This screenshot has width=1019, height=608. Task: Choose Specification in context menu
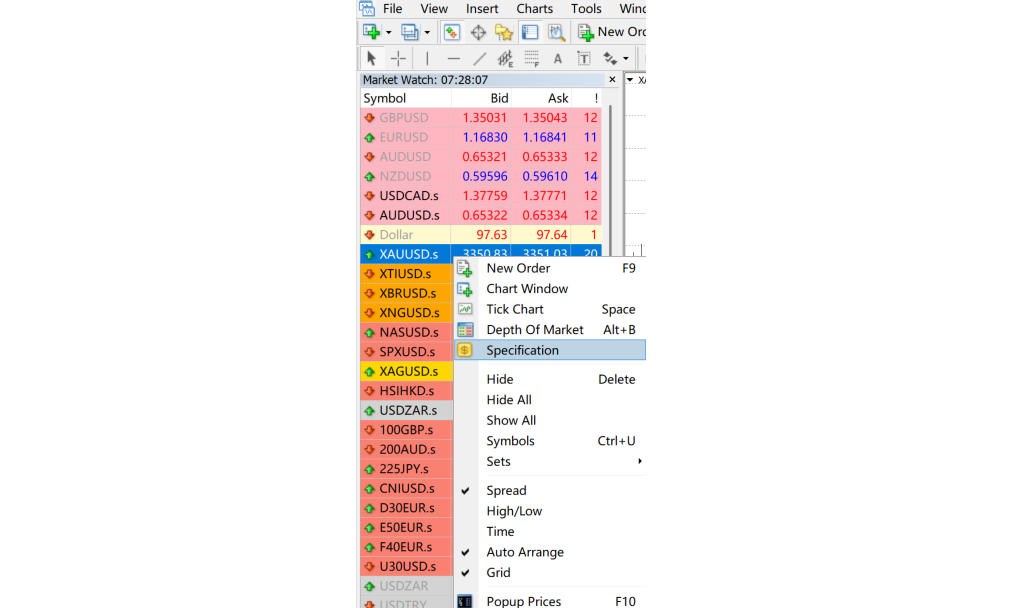click(x=550, y=350)
